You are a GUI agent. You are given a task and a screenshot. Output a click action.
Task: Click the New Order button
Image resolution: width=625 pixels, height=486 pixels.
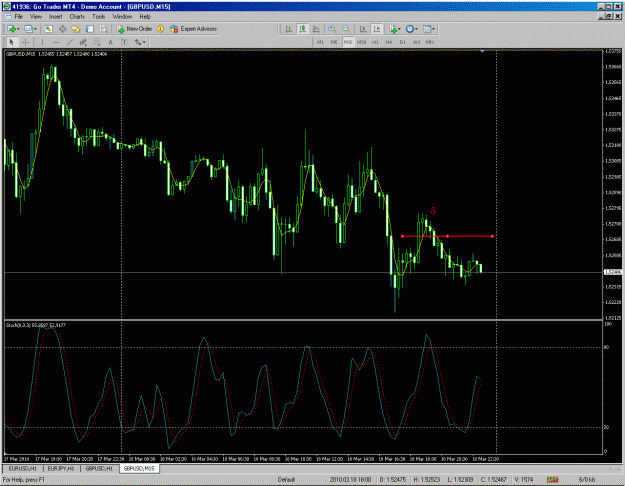pos(134,29)
